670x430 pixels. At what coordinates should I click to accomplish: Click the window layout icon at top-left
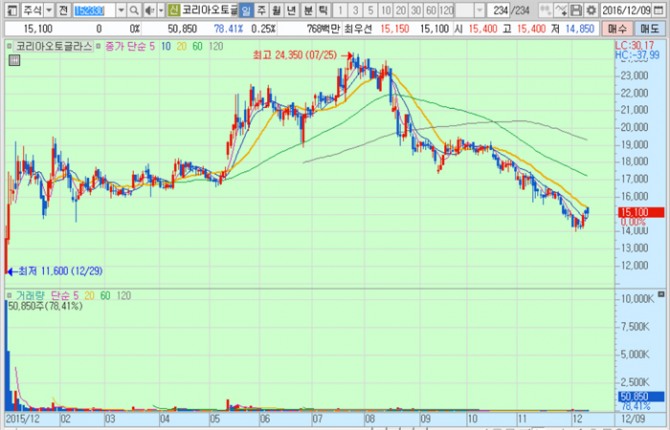(7, 8)
